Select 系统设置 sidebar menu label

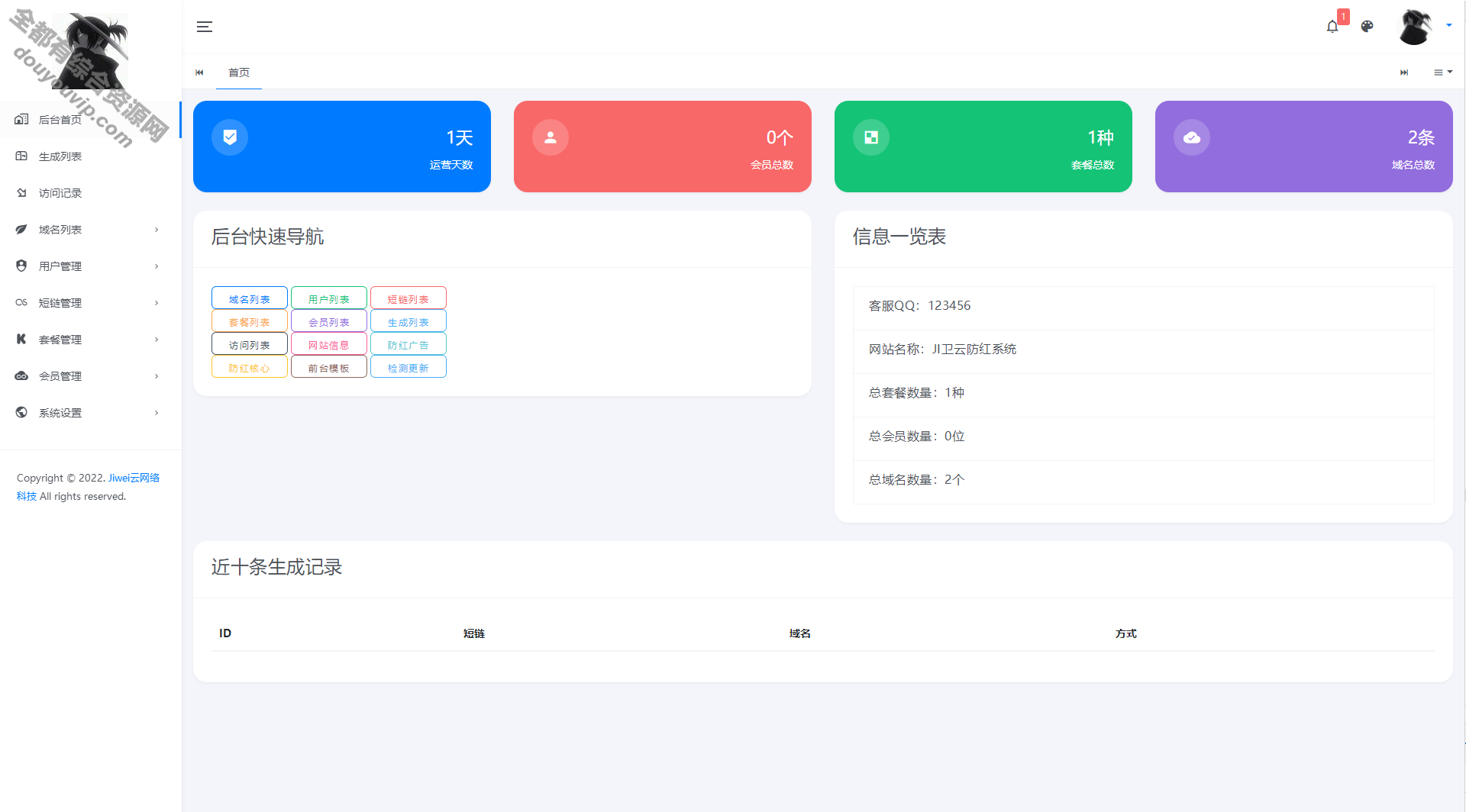(x=60, y=413)
